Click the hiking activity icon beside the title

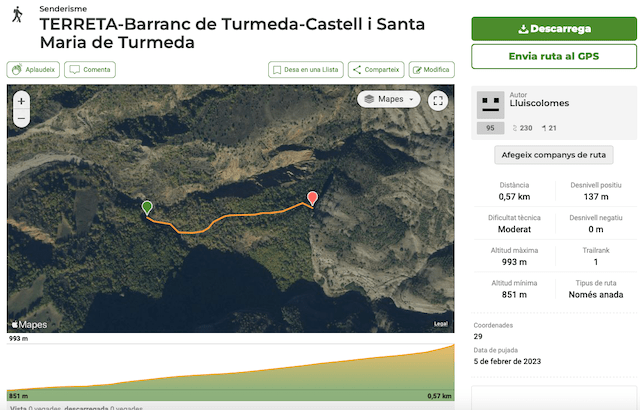click(18, 17)
